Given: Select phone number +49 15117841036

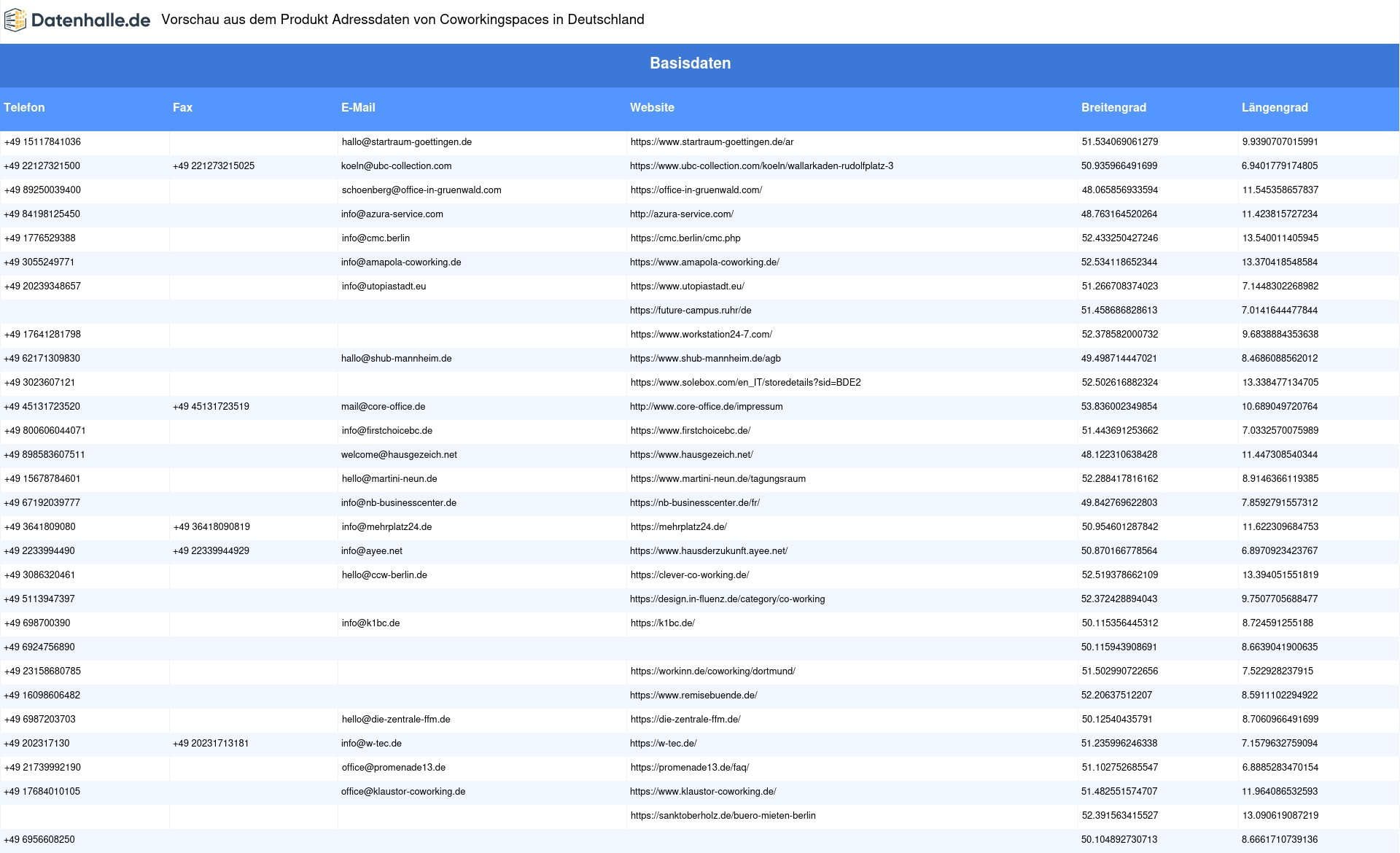Looking at the screenshot, I should click(42, 142).
